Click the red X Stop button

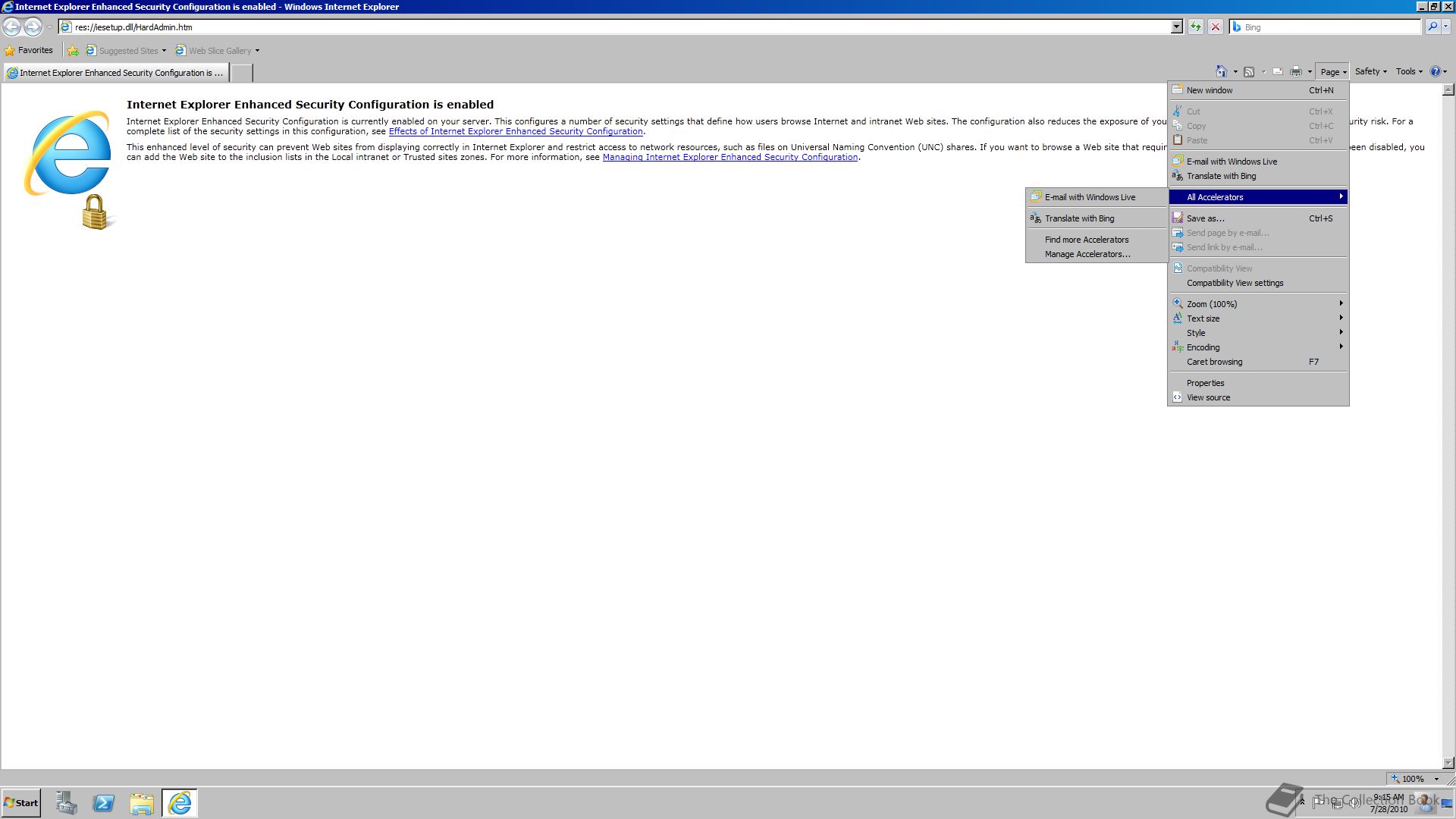point(1216,27)
